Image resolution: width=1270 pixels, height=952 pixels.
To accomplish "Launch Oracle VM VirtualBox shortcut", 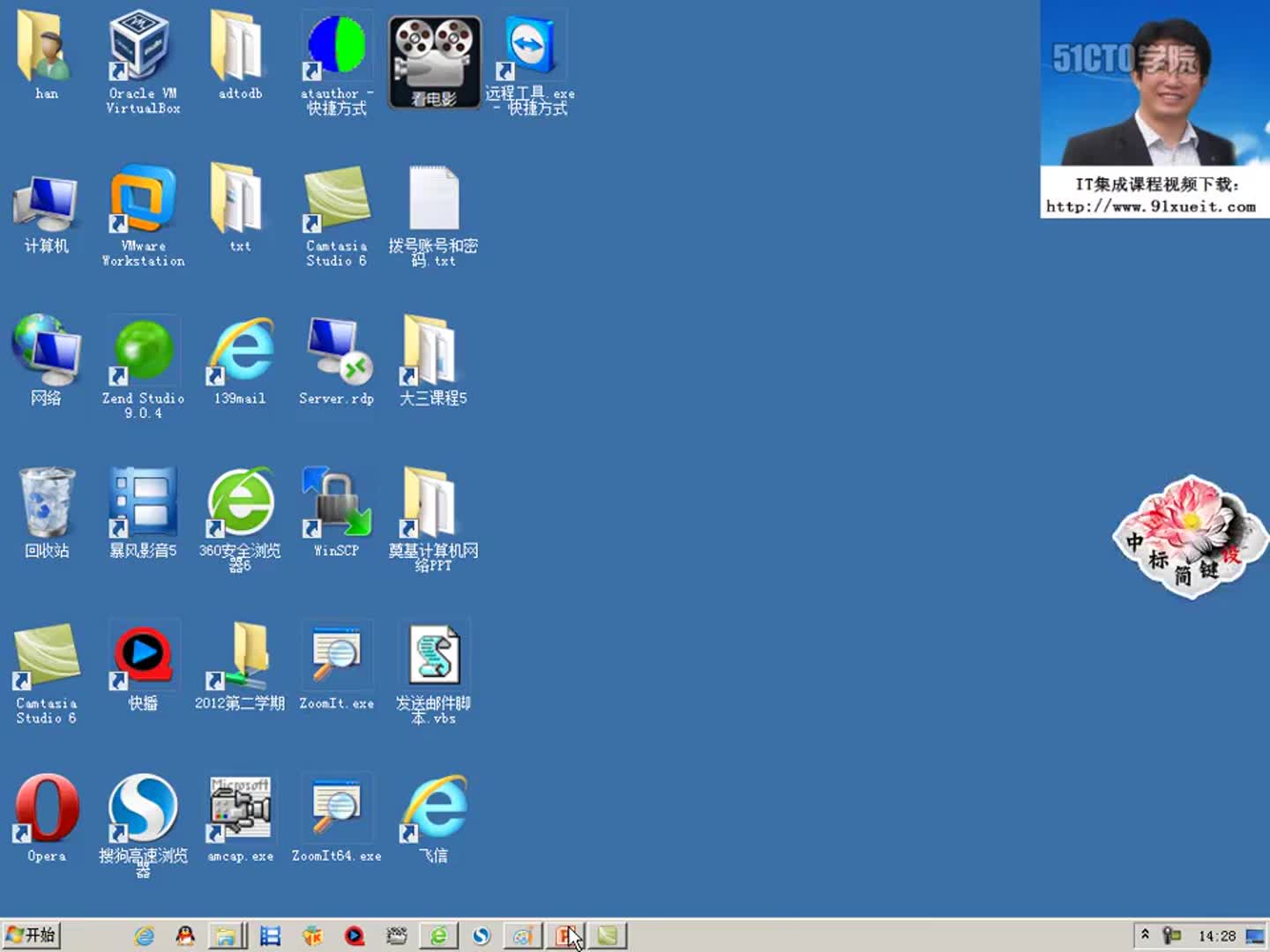I will pos(143,62).
